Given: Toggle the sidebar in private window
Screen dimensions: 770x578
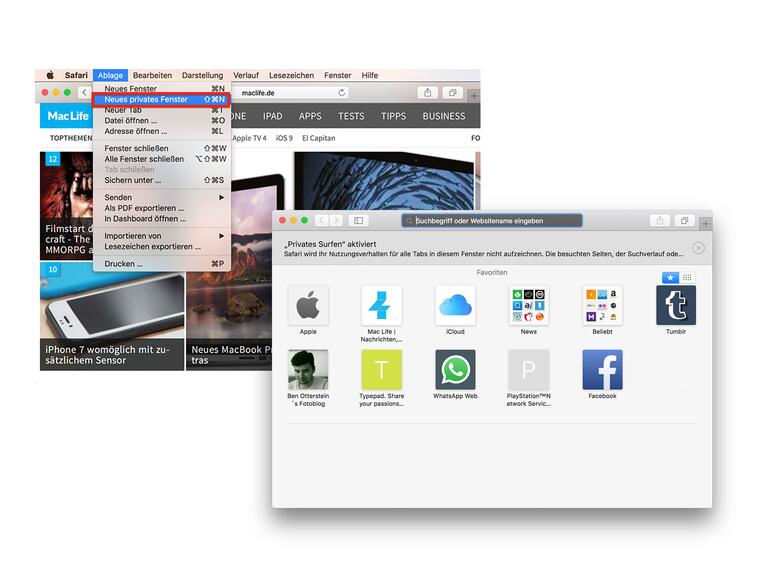Looking at the screenshot, I should point(358,220).
